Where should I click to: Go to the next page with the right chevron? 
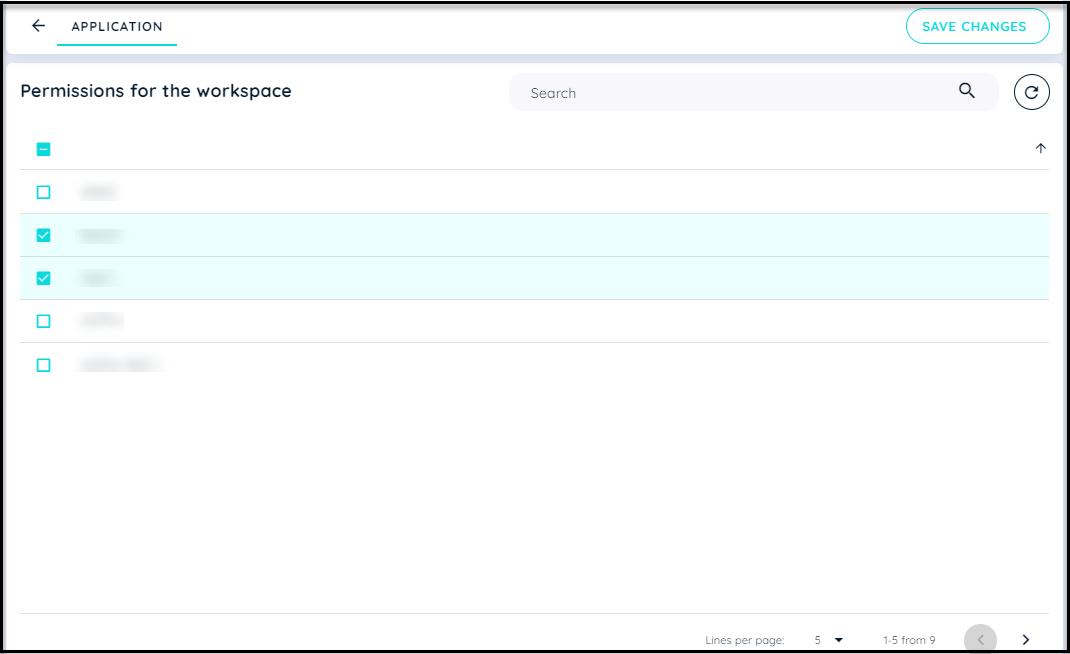[x=1025, y=638]
